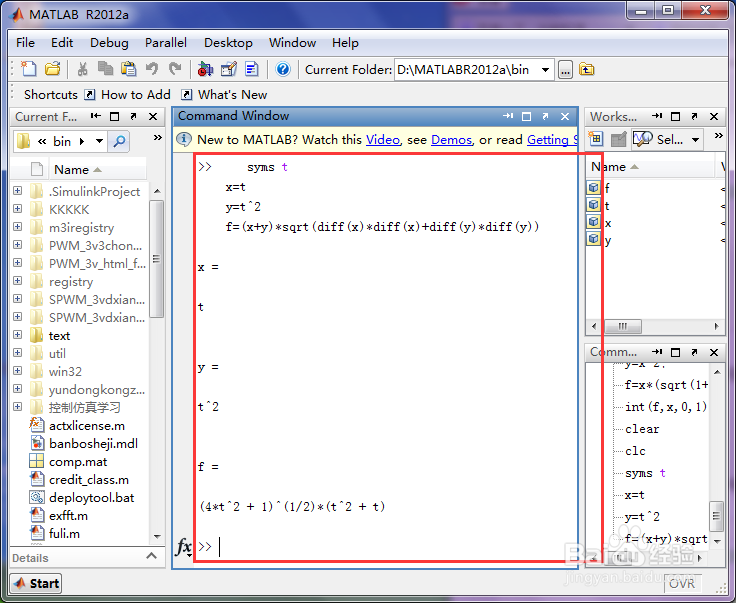
Task: Open the Window menu
Action: (x=292, y=43)
